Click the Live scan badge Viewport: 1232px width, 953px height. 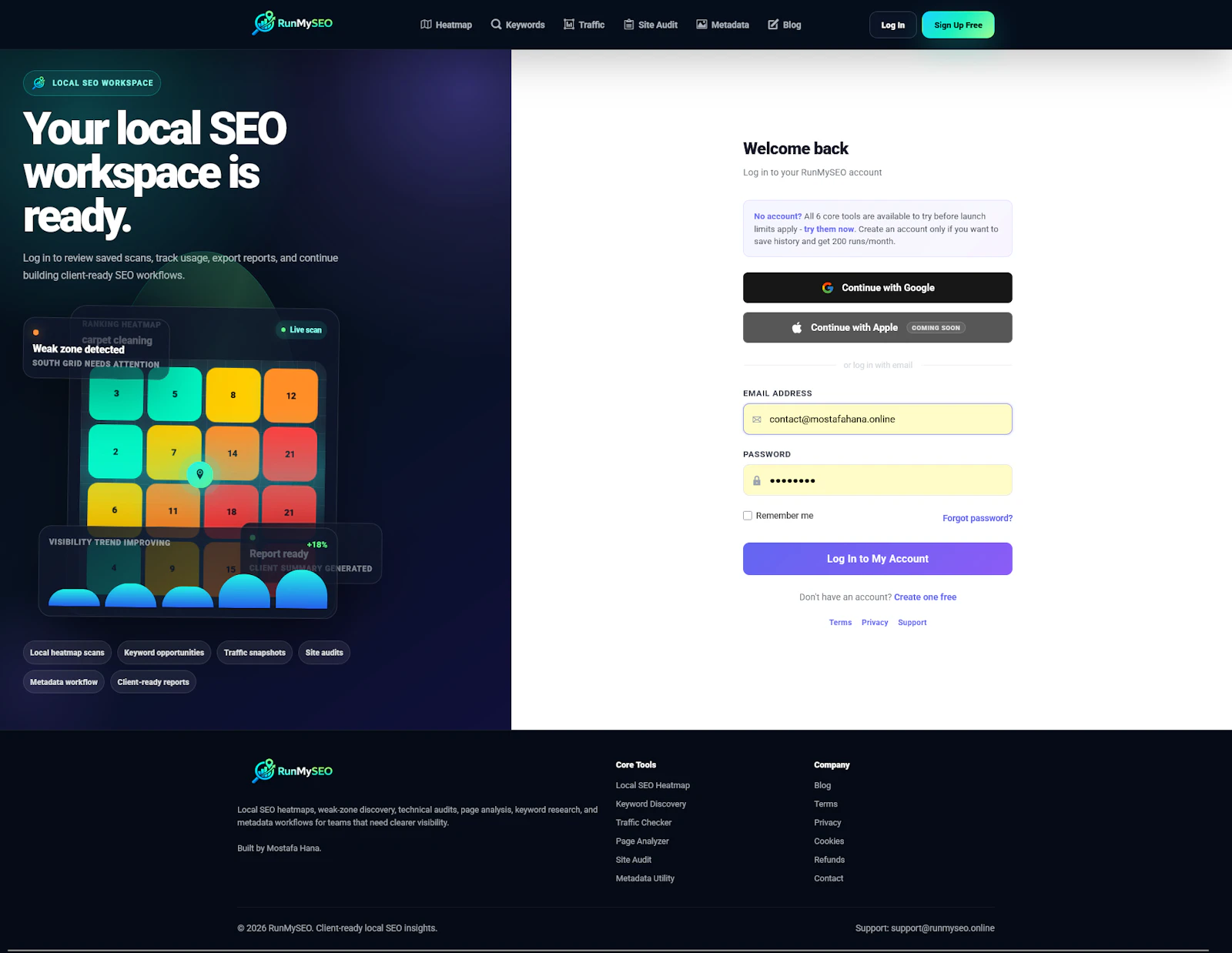[301, 330]
